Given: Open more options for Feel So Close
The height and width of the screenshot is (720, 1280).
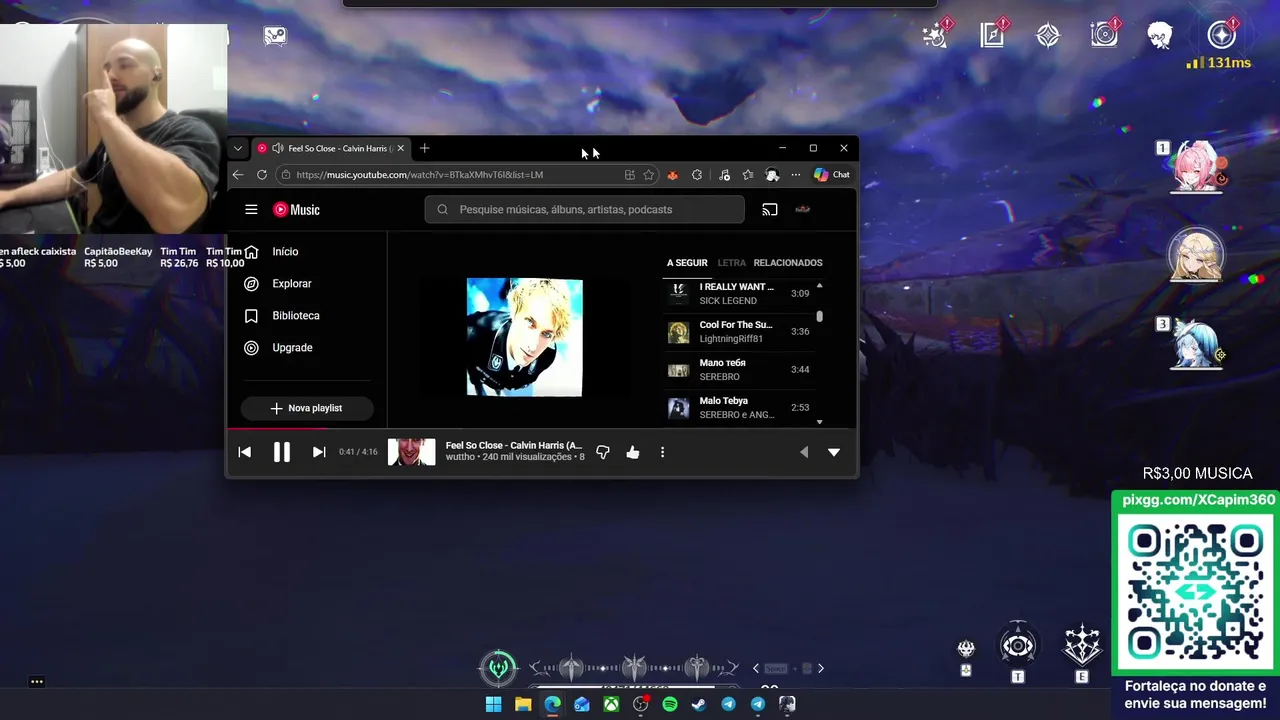Looking at the screenshot, I should 662,452.
